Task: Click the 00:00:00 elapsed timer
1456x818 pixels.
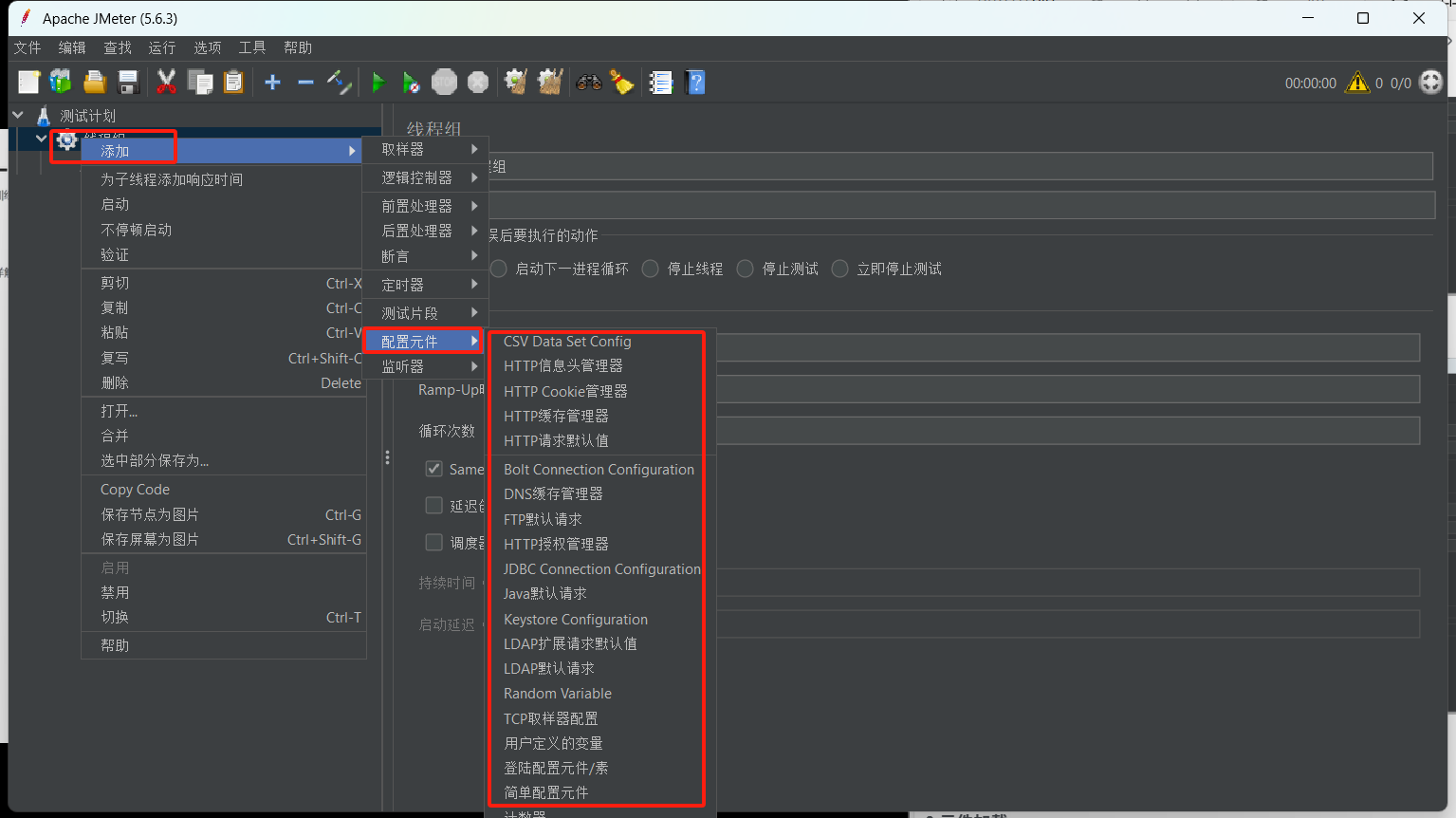Action: click(1311, 84)
